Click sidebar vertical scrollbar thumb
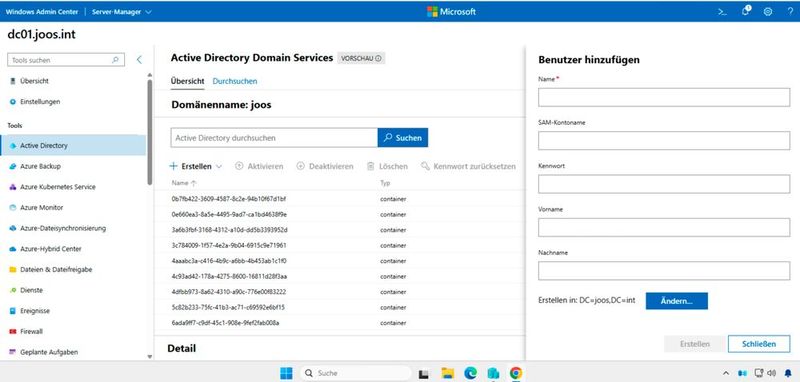Viewport: 800px width, 382px height. coord(149,132)
